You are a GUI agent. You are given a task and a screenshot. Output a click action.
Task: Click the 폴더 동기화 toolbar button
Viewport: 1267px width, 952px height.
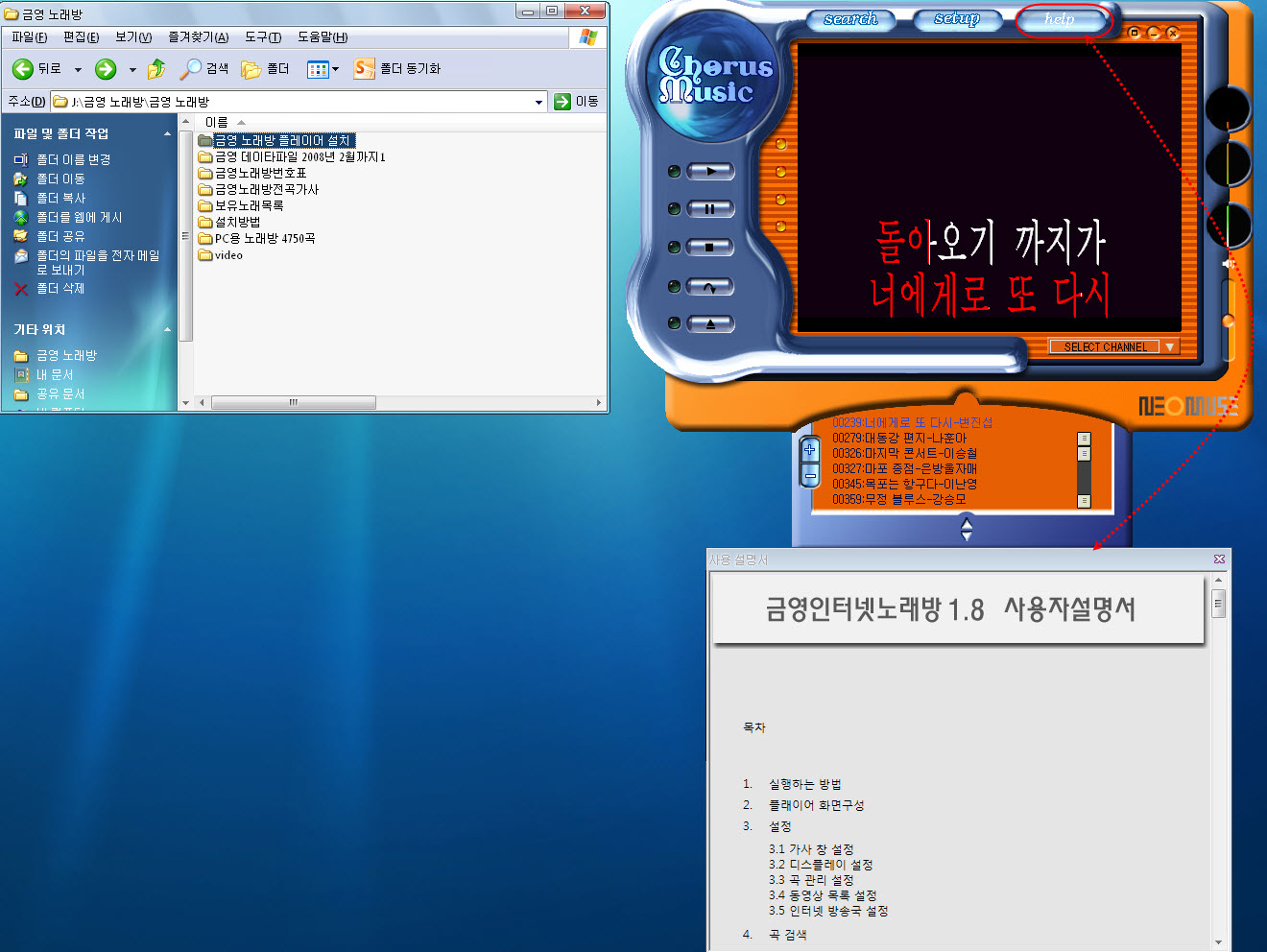(397, 68)
